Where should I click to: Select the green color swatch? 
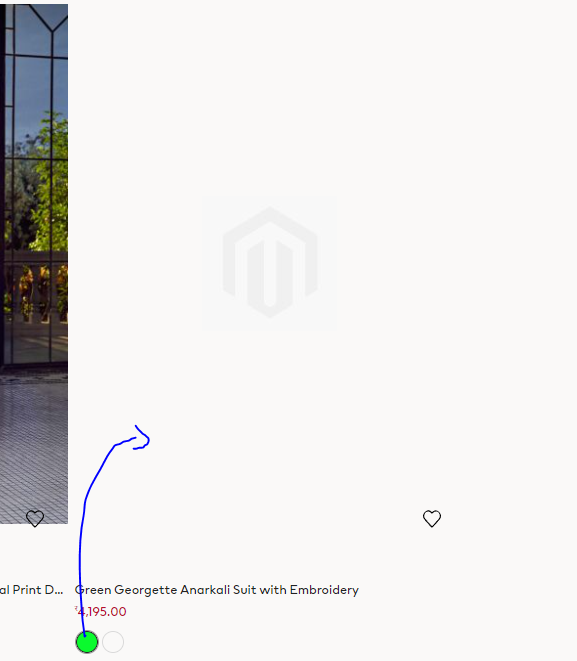87,642
